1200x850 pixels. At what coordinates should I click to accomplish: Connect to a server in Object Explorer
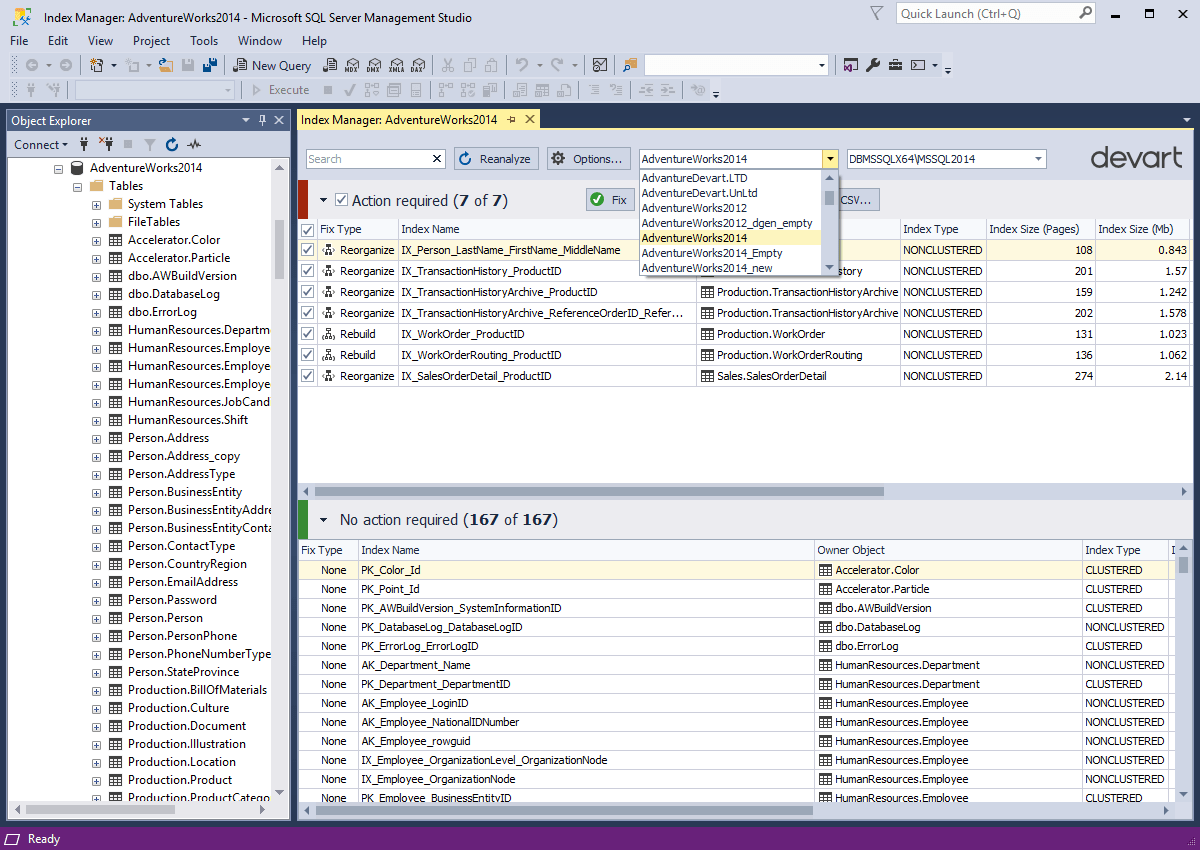tap(84, 145)
